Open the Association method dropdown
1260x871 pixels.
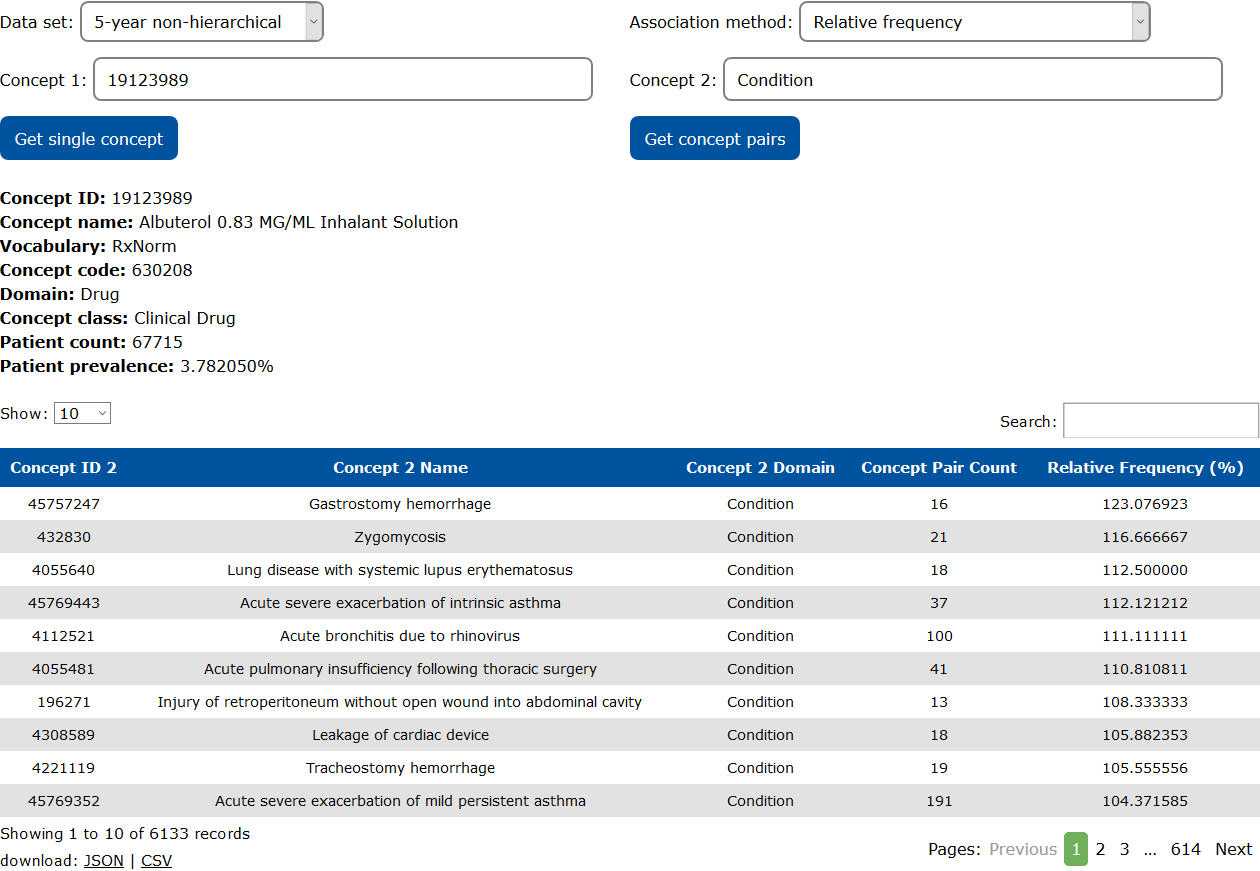(975, 22)
